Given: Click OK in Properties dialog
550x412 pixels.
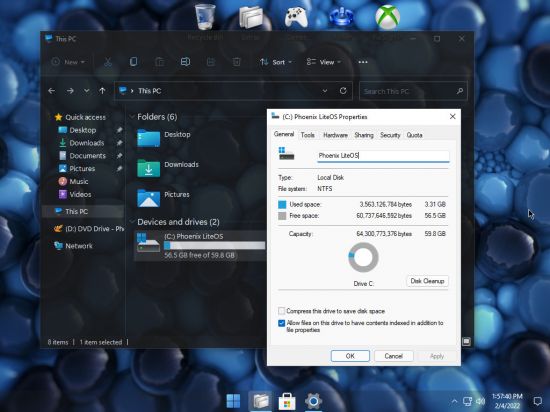Looking at the screenshot, I should pos(350,356).
